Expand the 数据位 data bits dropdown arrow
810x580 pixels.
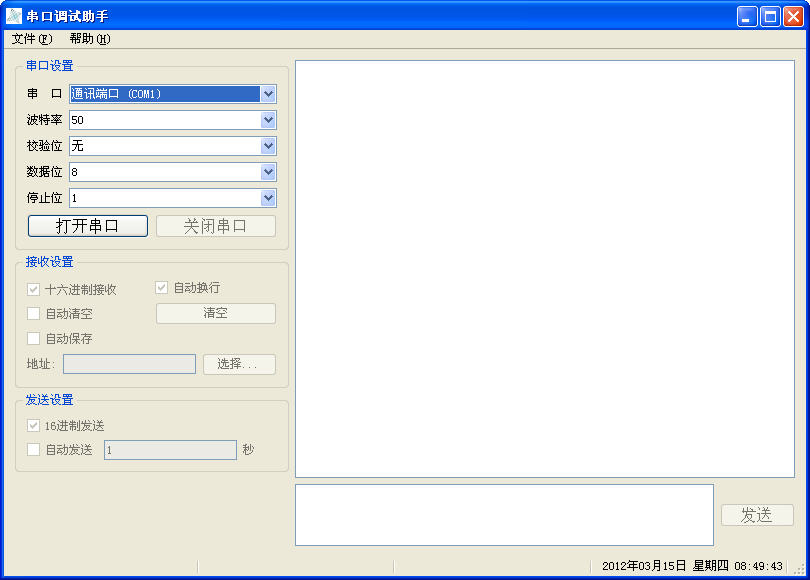coord(268,172)
